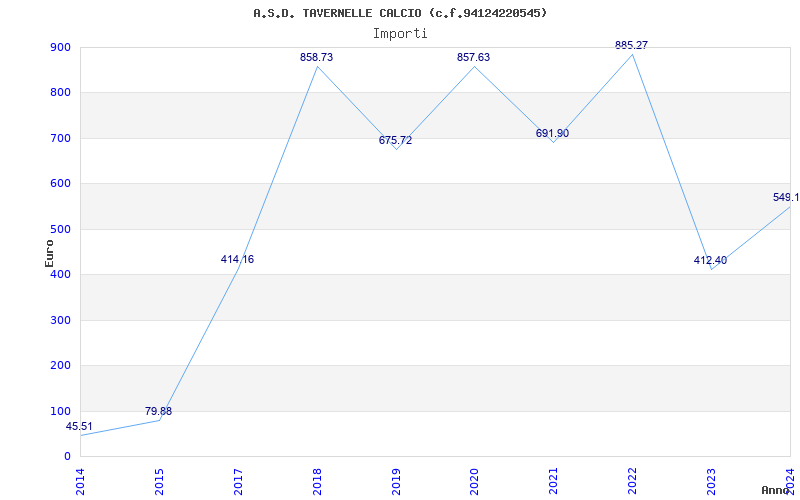Click the 600 y-axis tick label
This screenshot has width=800, height=500.
pos(60,184)
